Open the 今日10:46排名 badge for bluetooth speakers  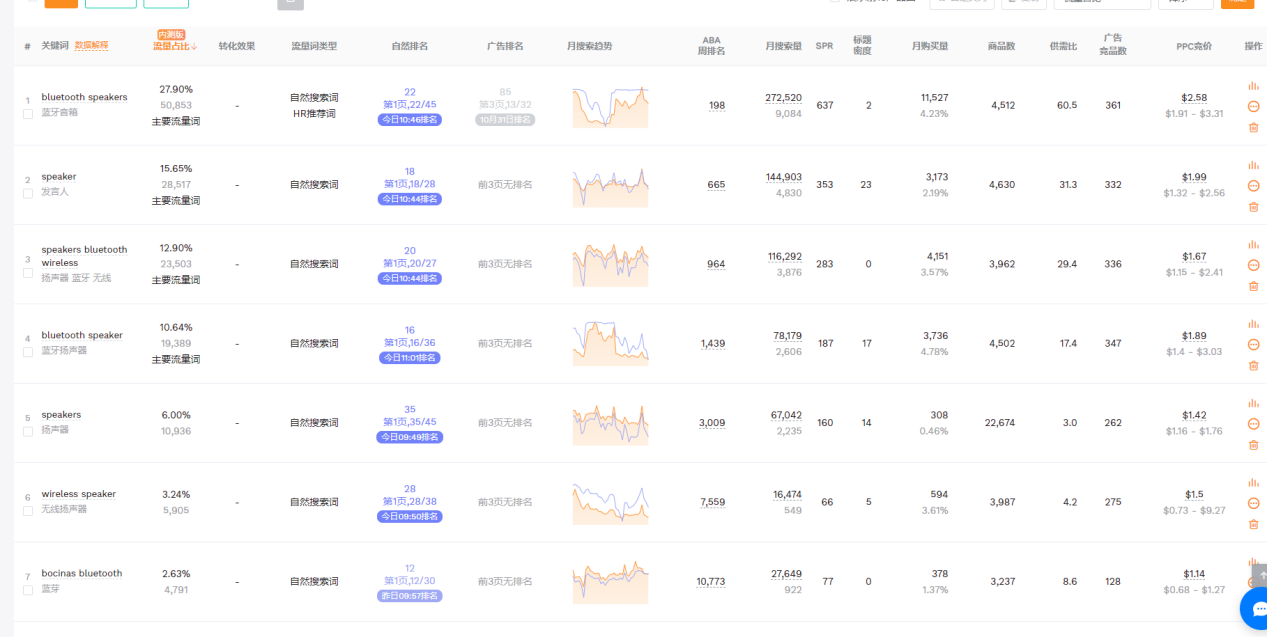tap(410, 120)
